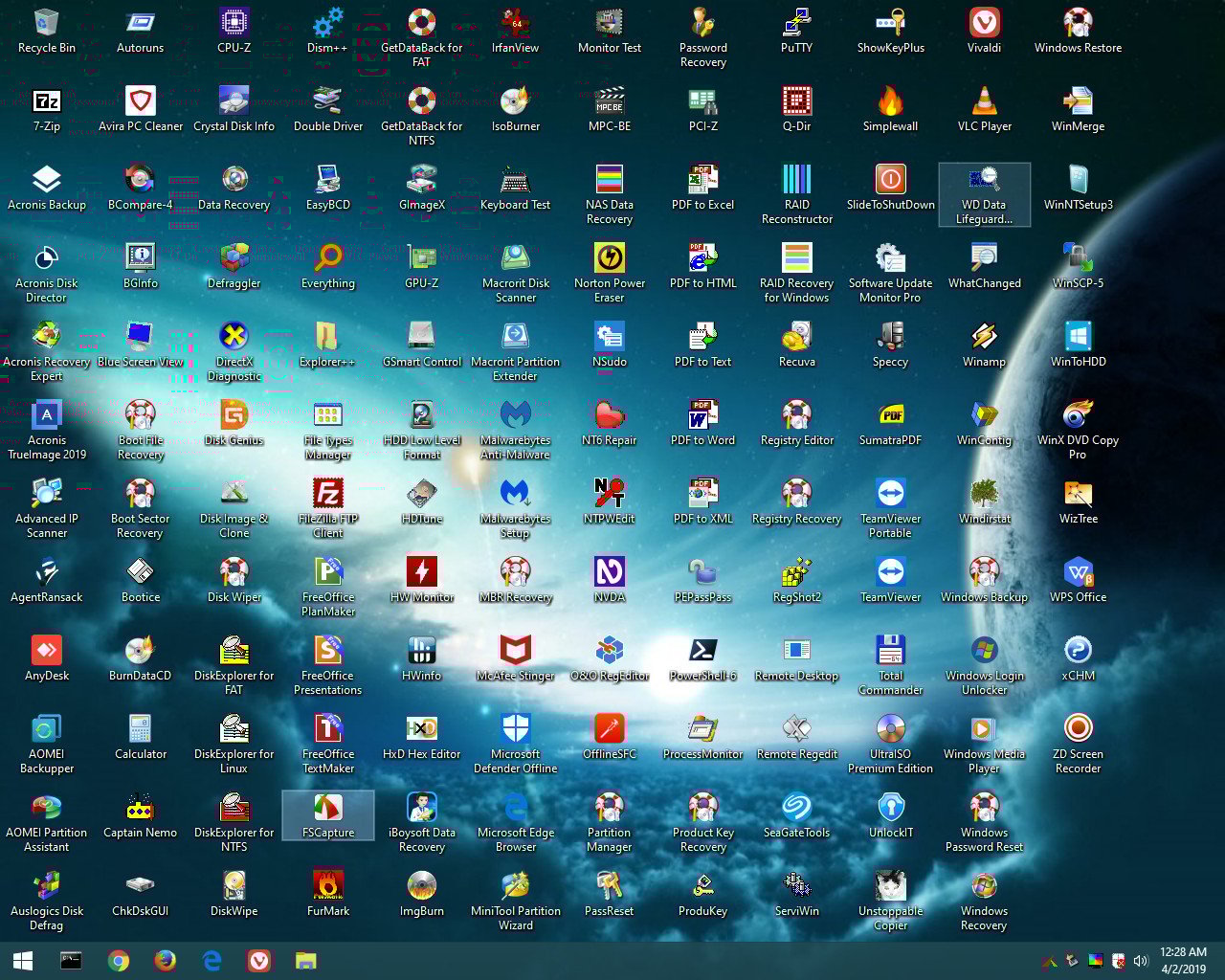Open the FurMark shortcut
The image size is (1225, 980).
[x=327, y=893]
